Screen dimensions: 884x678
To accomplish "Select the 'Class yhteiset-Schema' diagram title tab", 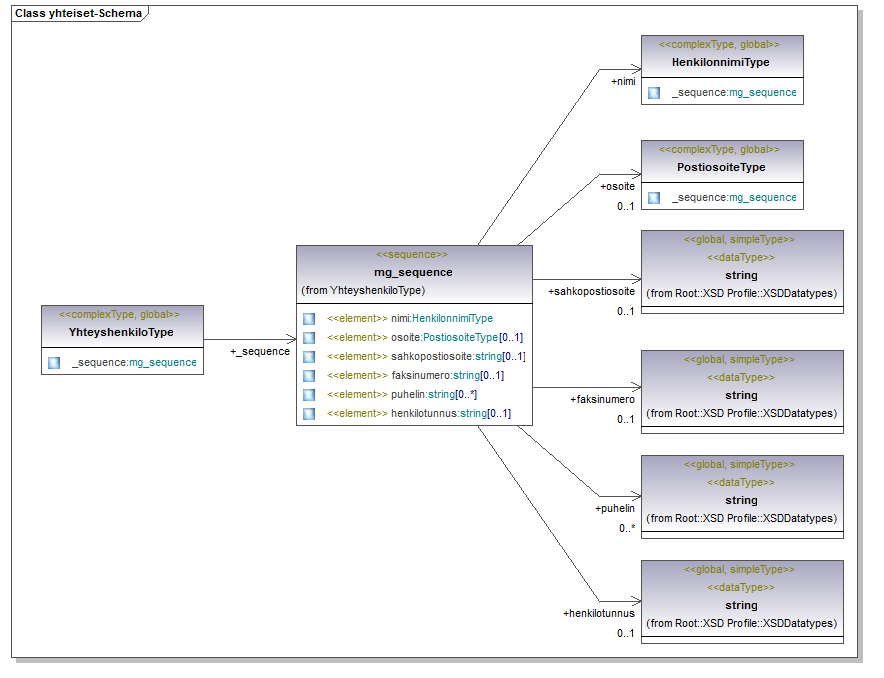I will point(78,14).
